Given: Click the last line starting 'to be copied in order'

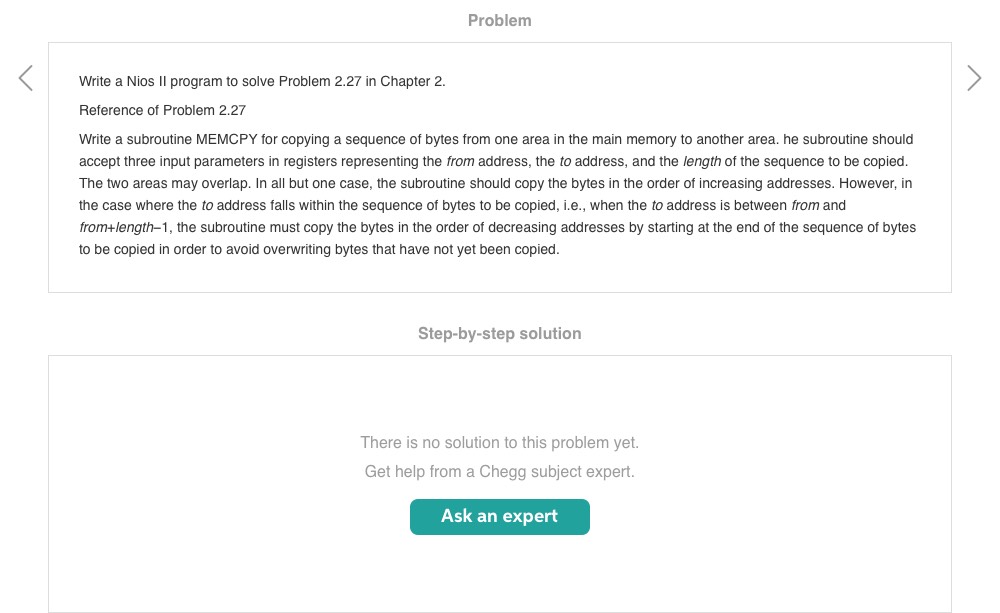Looking at the screenshot, I should pyautogui.click(x=319, y=249).
